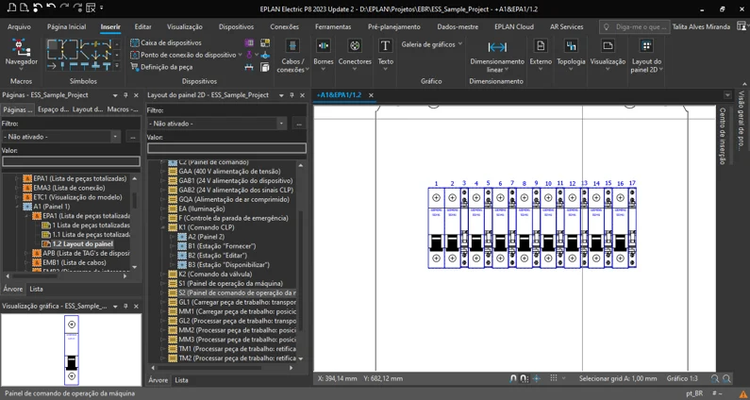Open the Layout do painel 2D filter dropdown
750x400 pixels.
pyautogui.click(x=282, y=123)
